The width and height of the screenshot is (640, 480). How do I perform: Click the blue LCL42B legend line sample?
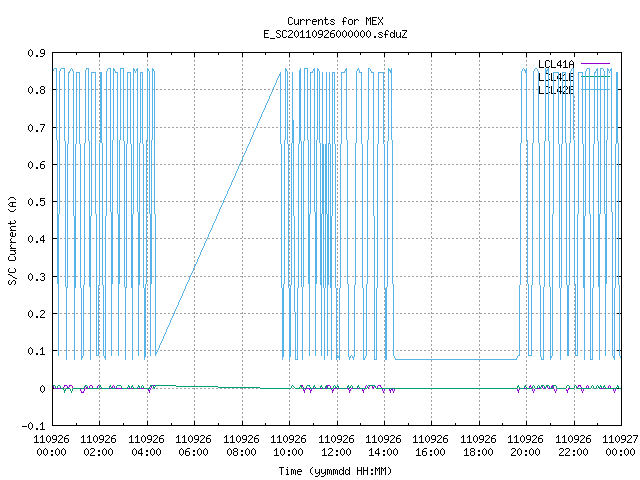[x=595, y=89]
